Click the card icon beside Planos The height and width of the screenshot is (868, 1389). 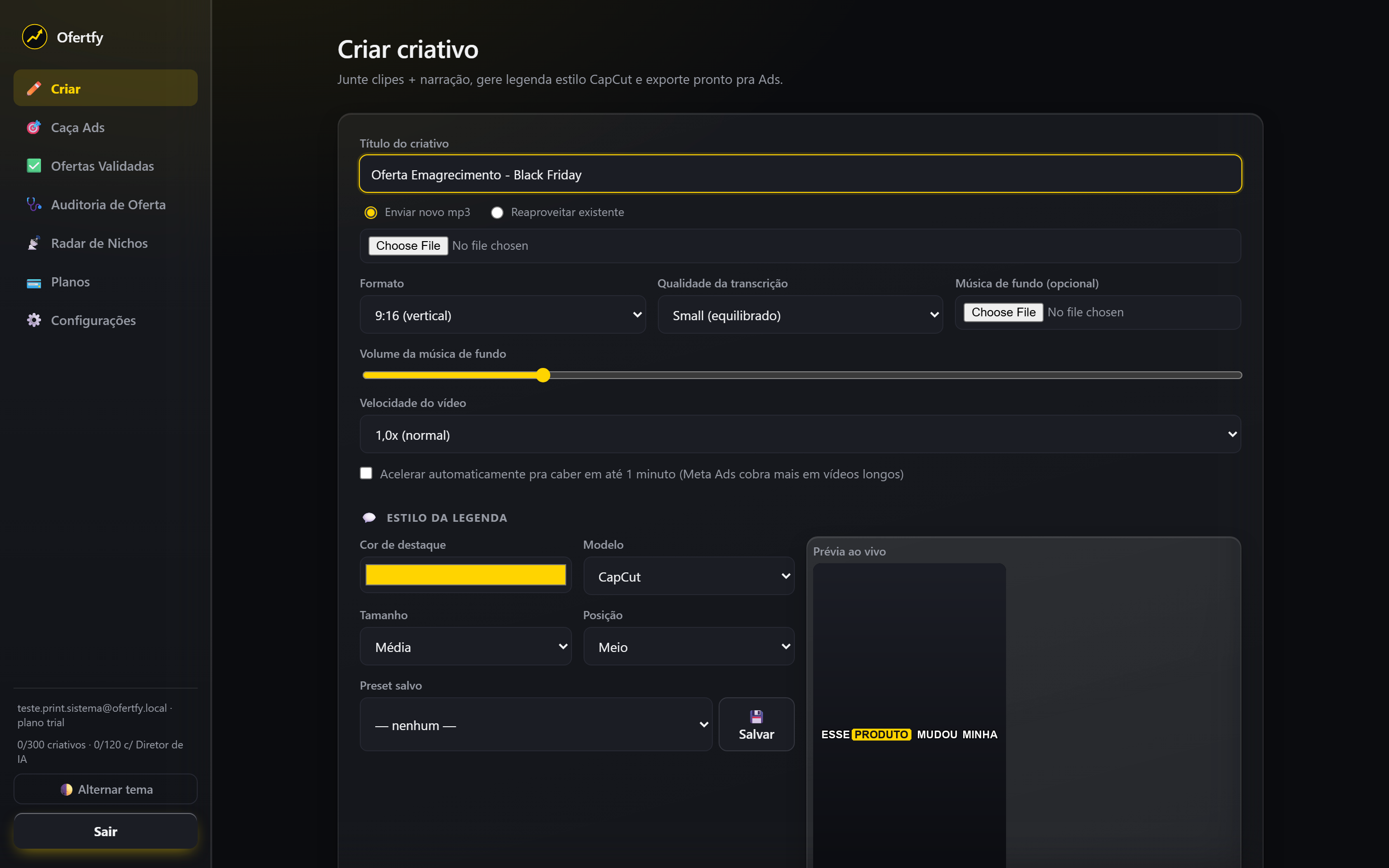(x=34, y=282)
